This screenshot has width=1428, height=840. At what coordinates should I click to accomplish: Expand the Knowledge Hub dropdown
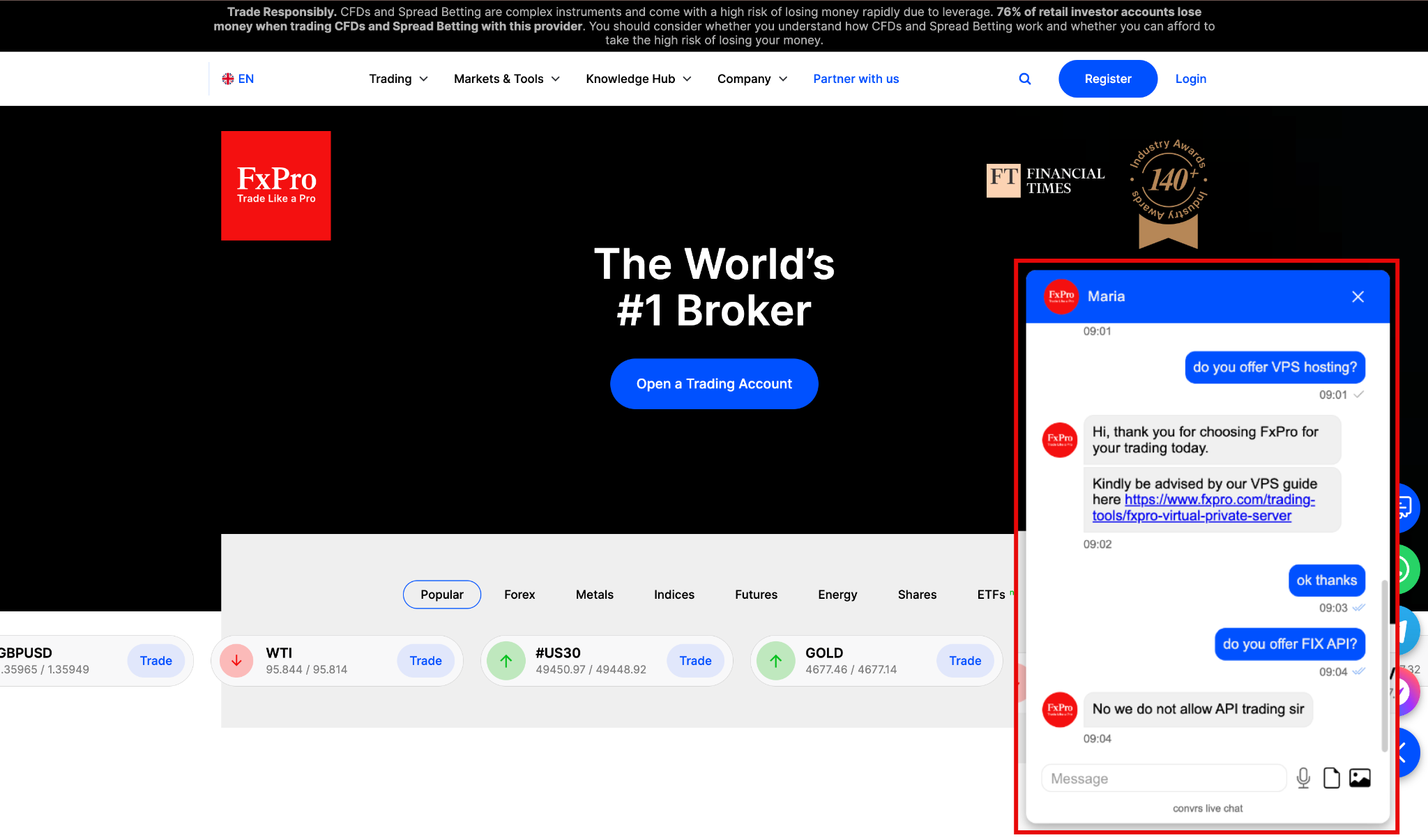(x=639, y=79)
